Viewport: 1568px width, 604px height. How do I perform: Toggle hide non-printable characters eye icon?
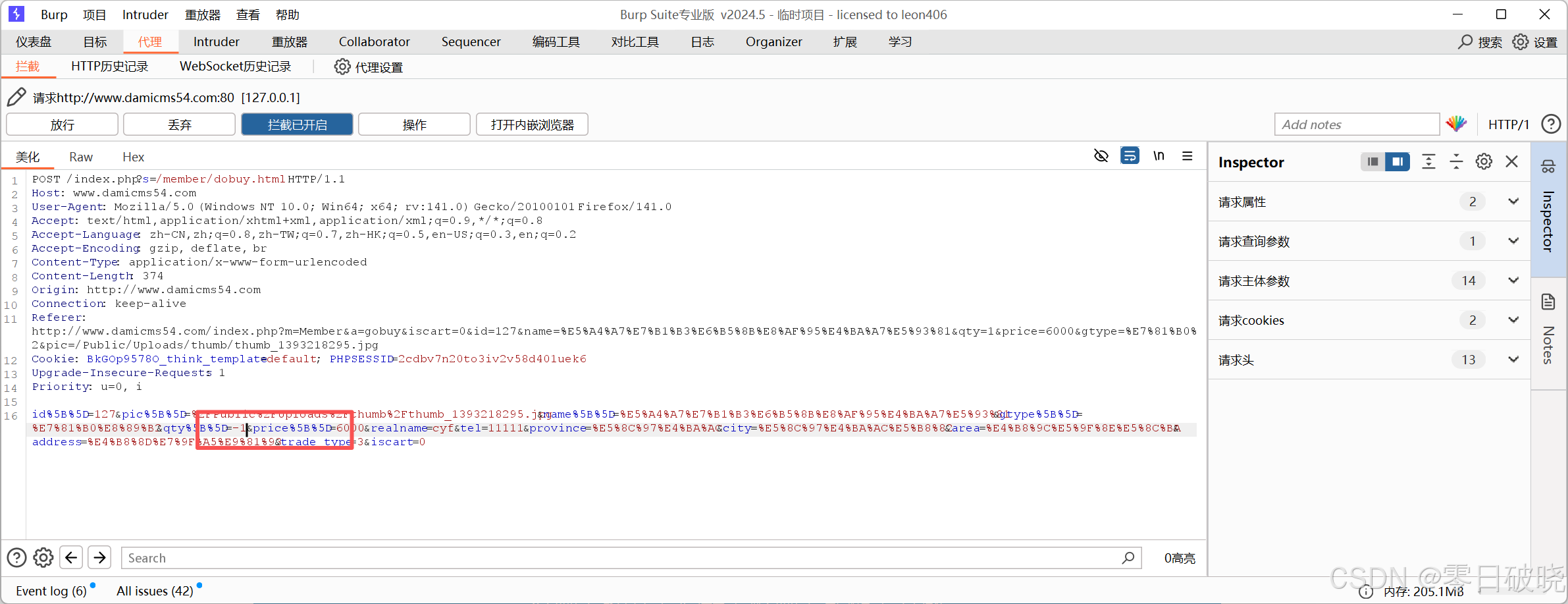point(1101,156)
